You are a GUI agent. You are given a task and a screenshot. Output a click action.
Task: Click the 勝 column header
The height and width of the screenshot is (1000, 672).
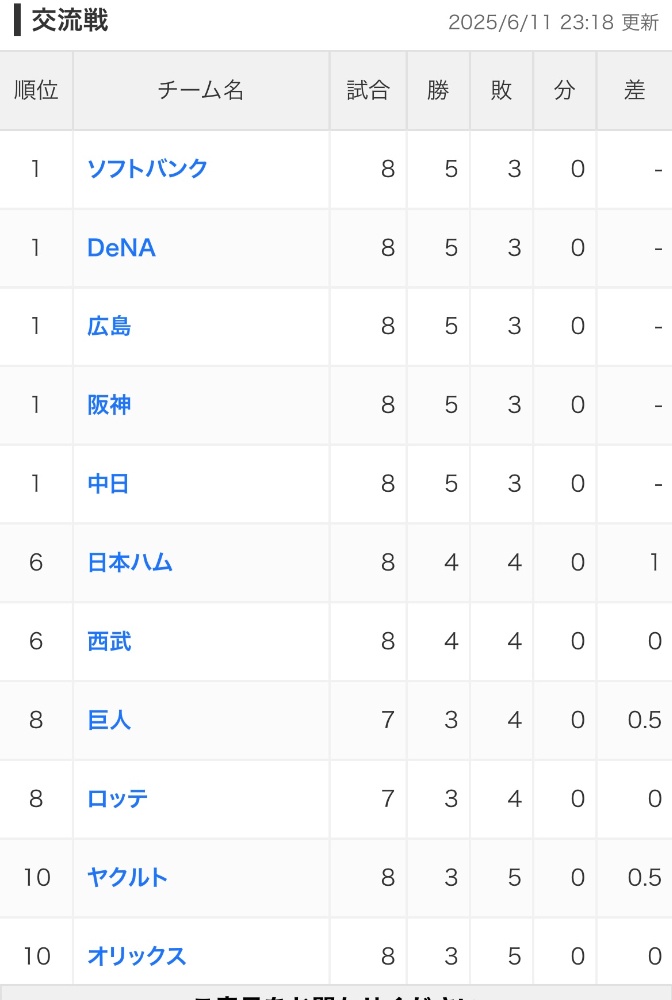tap(438, 91)
